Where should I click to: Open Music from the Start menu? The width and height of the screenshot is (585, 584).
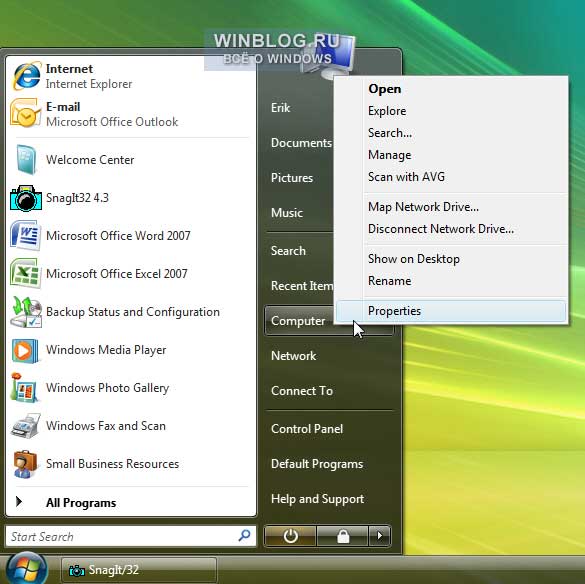coord(287,213)
